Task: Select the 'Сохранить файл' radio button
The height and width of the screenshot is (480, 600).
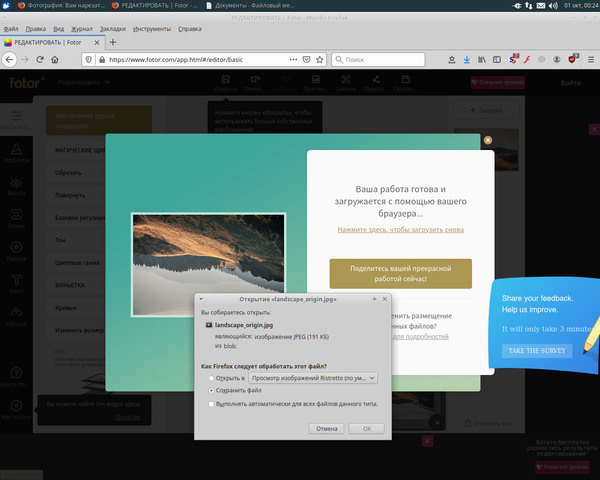Action: [211, 390]
